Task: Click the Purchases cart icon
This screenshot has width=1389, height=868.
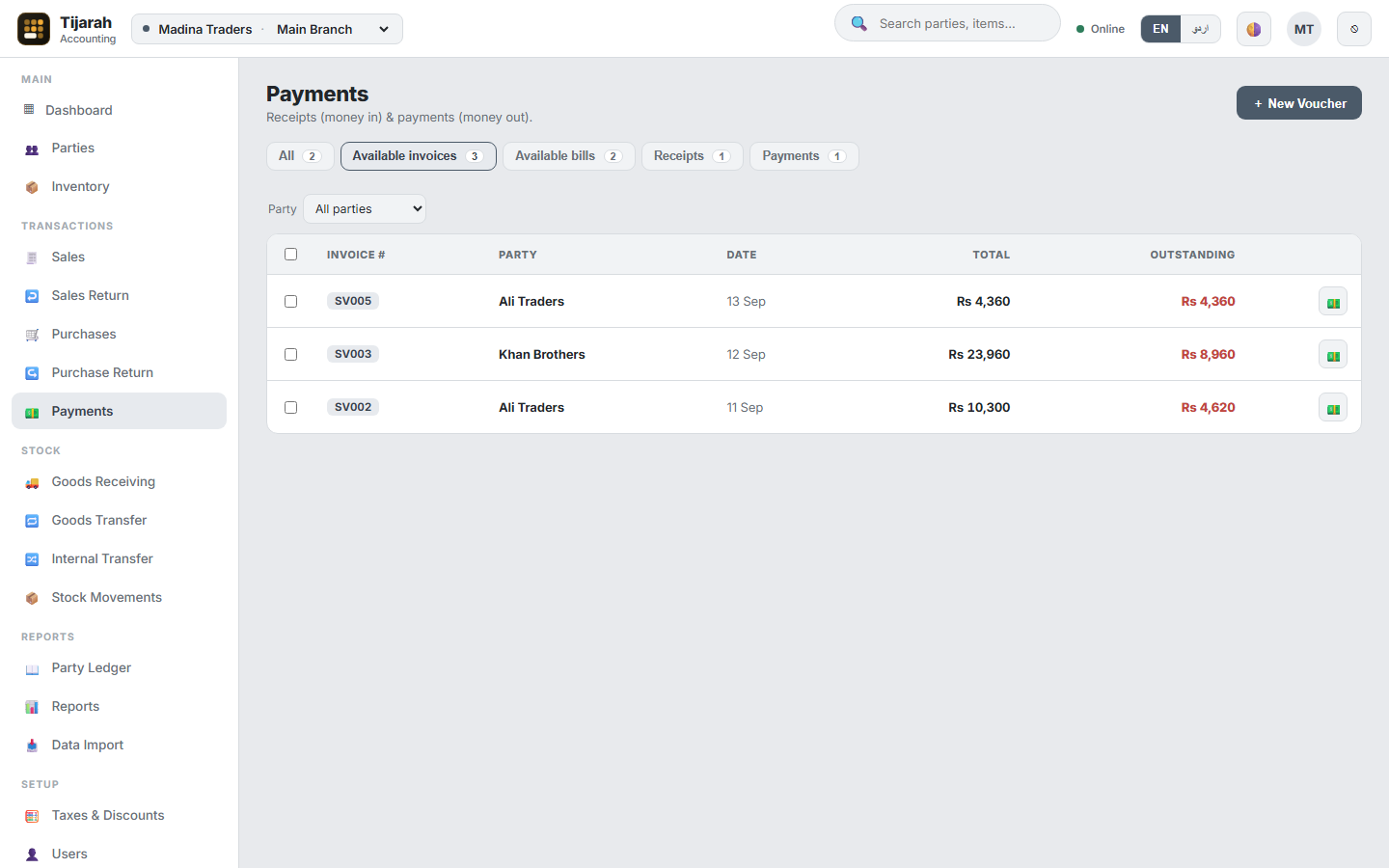Action: point(32,335)
